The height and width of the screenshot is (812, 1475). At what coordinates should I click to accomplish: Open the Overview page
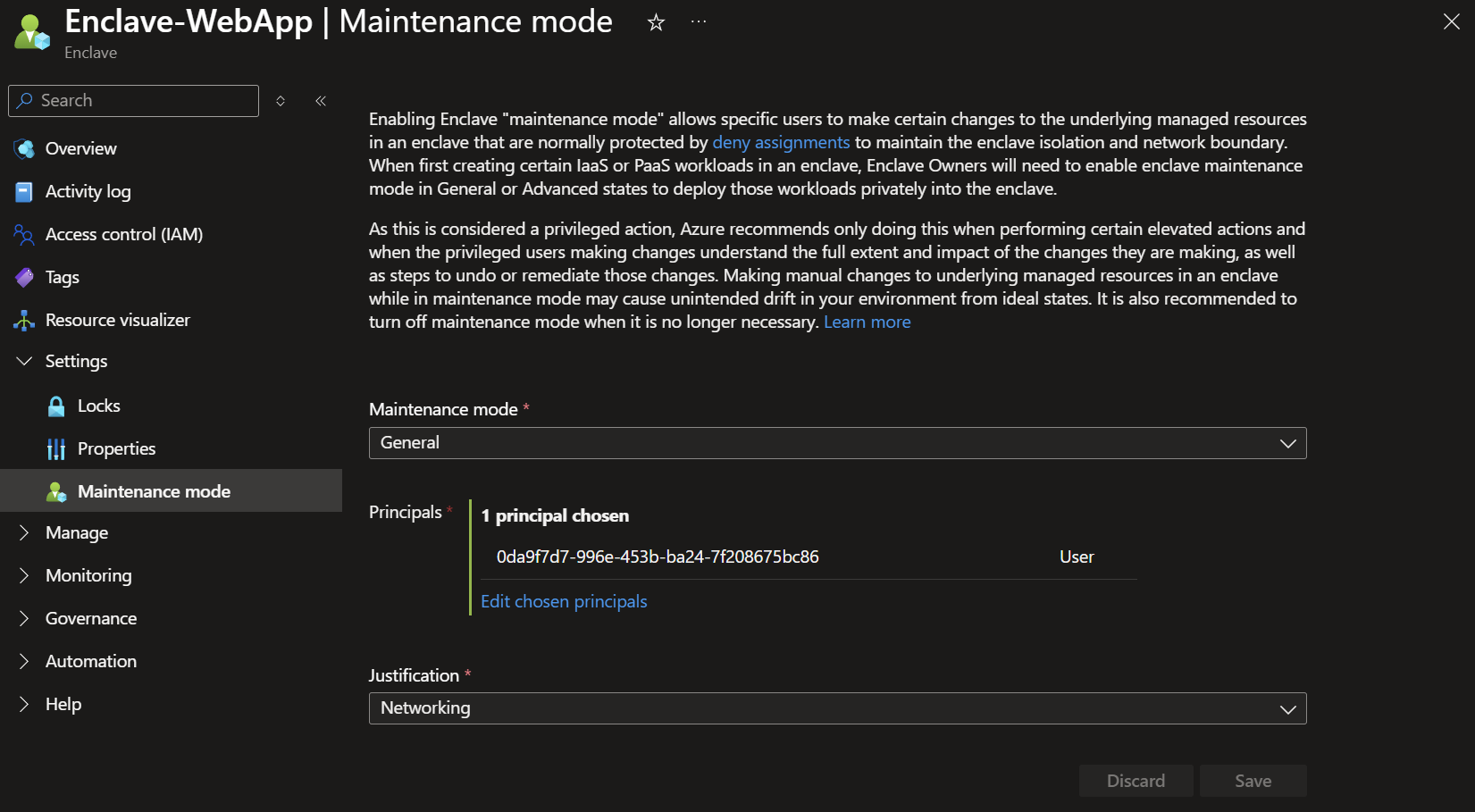[x=80, y=148]
